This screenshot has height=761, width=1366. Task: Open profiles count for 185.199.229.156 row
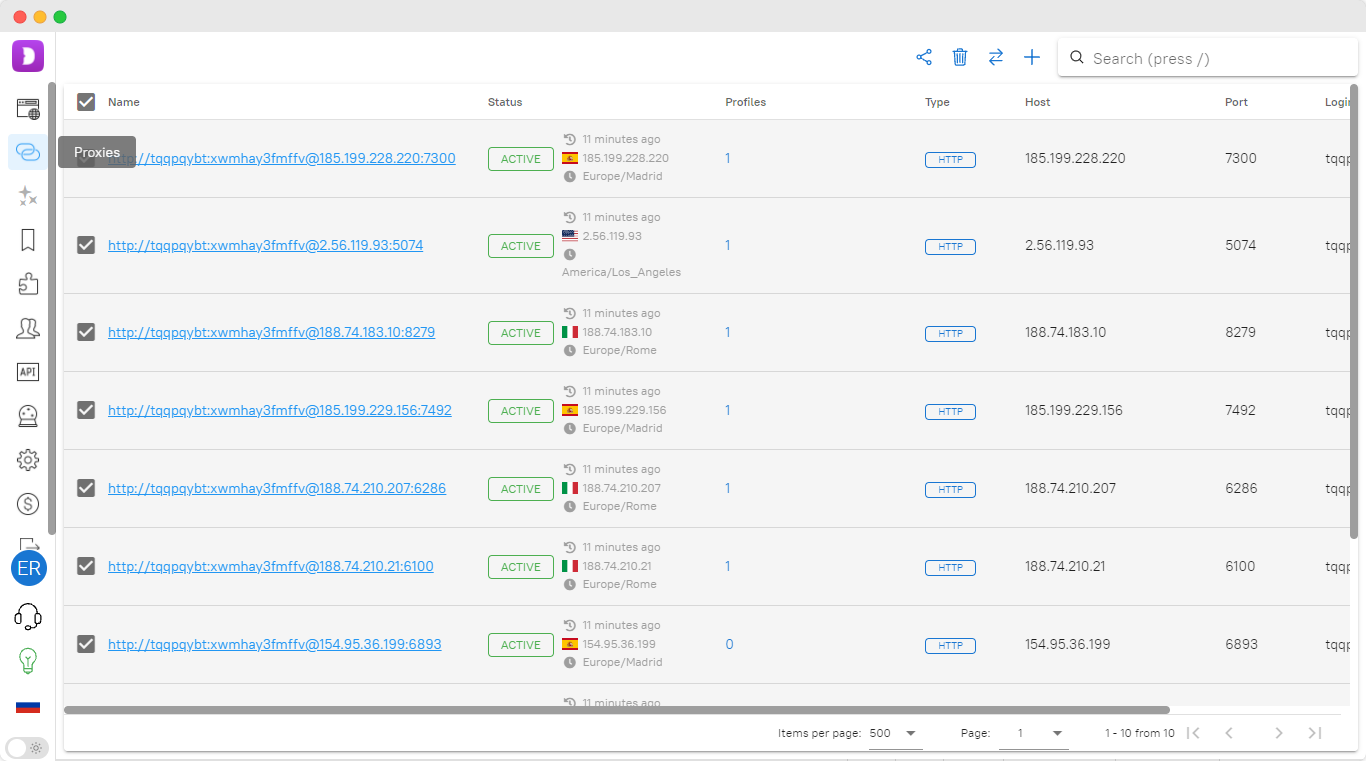(728, 410)
